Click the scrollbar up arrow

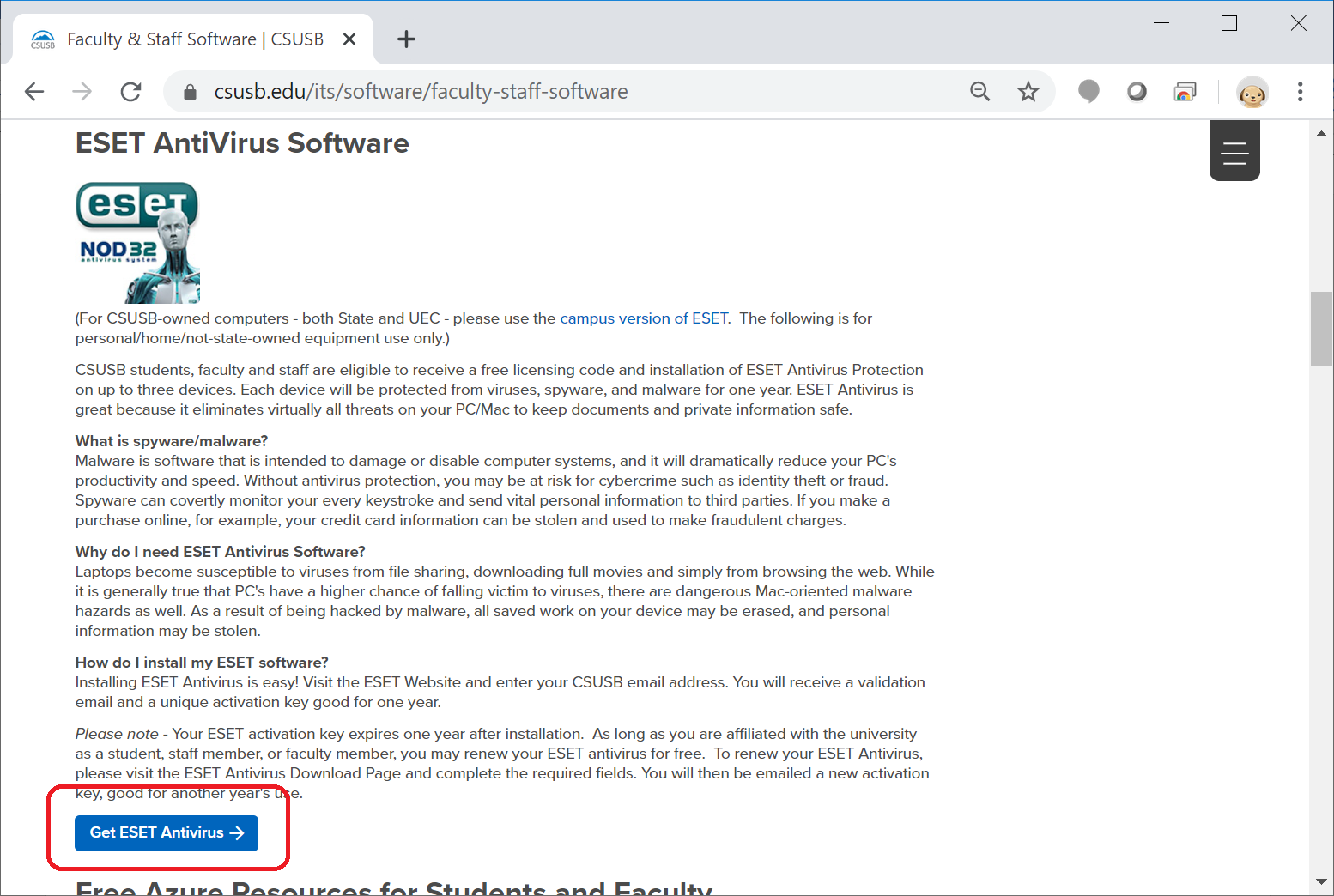point(1321,133)
